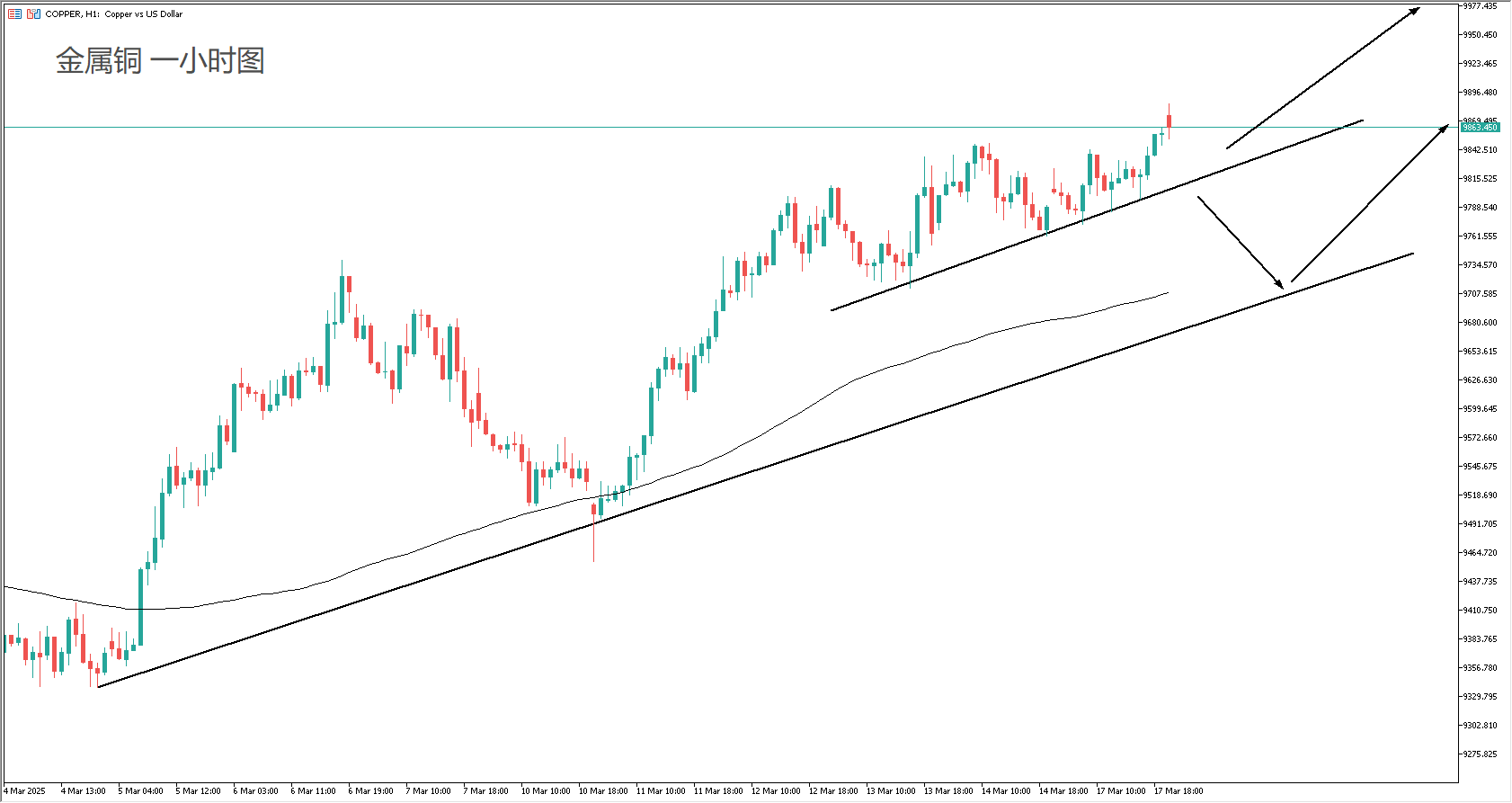
Task: Open the Depth of Market list icon
Action: [14, 13]
